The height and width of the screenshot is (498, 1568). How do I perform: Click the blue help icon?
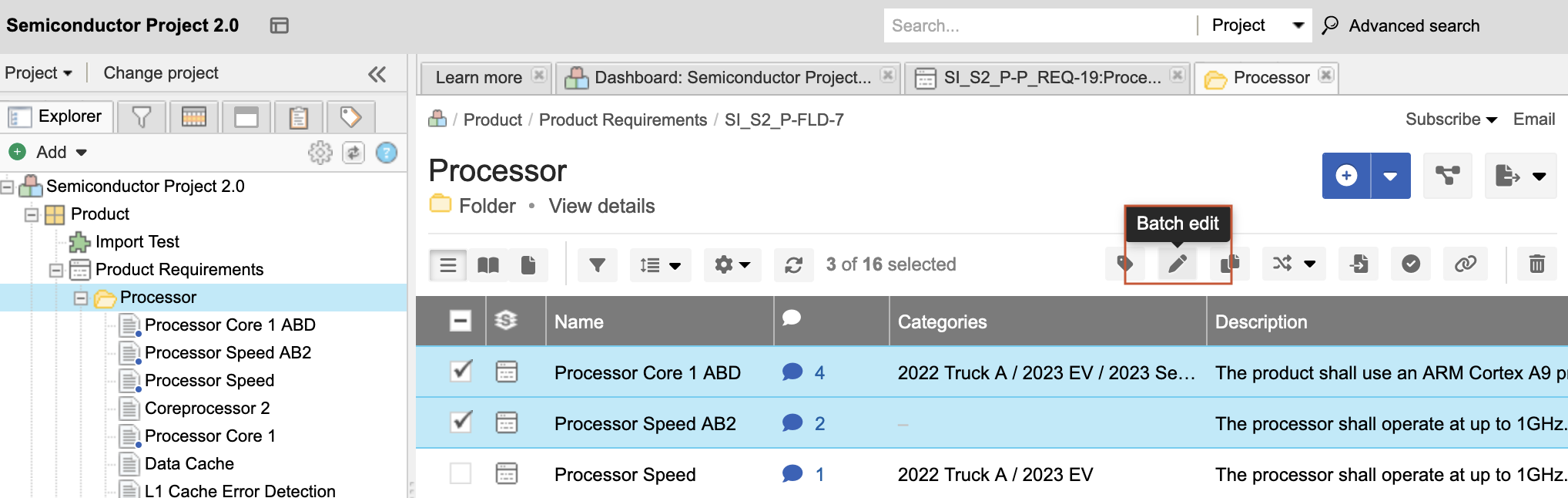[x=387, y=153]
